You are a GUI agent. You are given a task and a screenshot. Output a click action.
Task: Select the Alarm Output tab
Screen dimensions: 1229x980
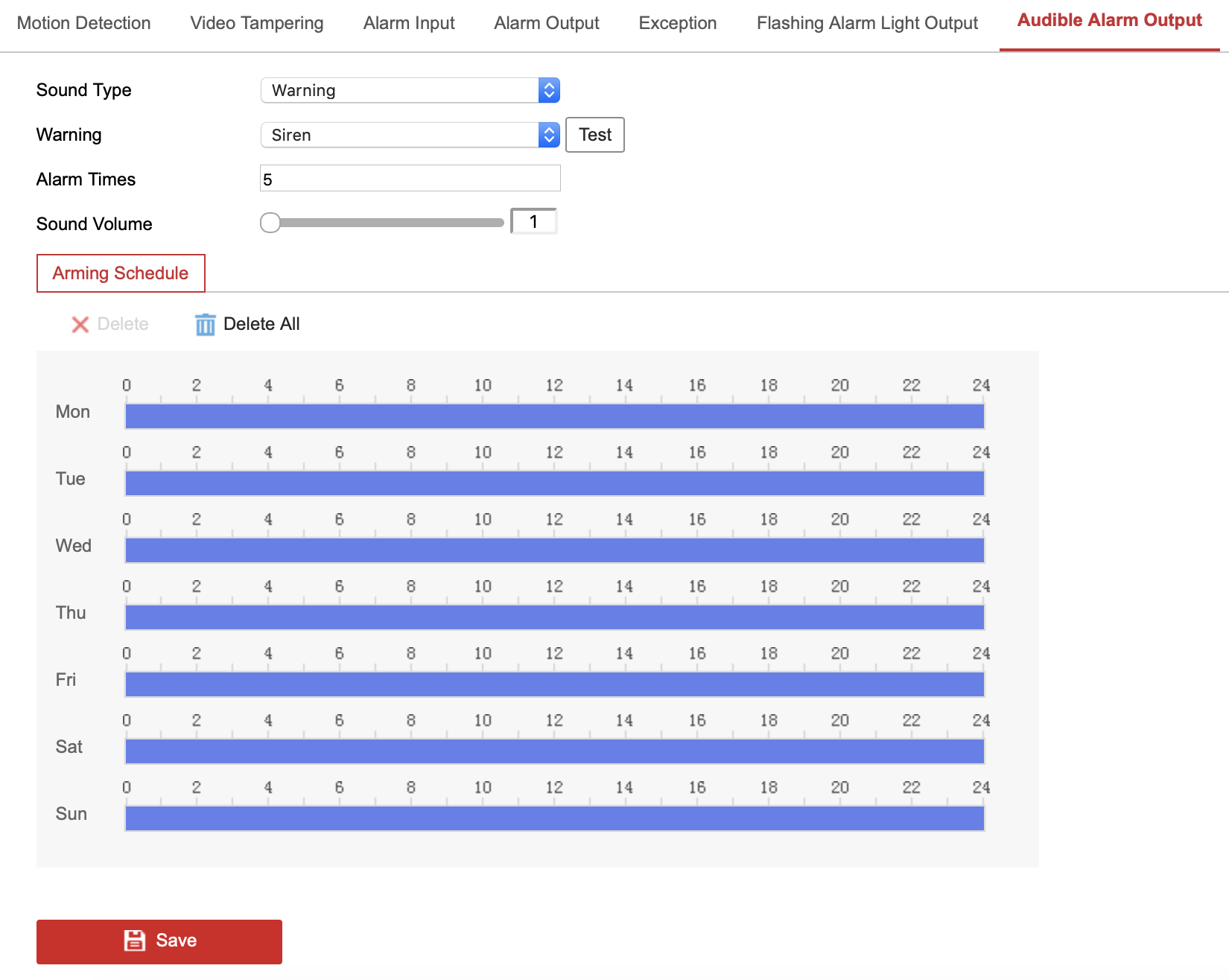[546, 23]
